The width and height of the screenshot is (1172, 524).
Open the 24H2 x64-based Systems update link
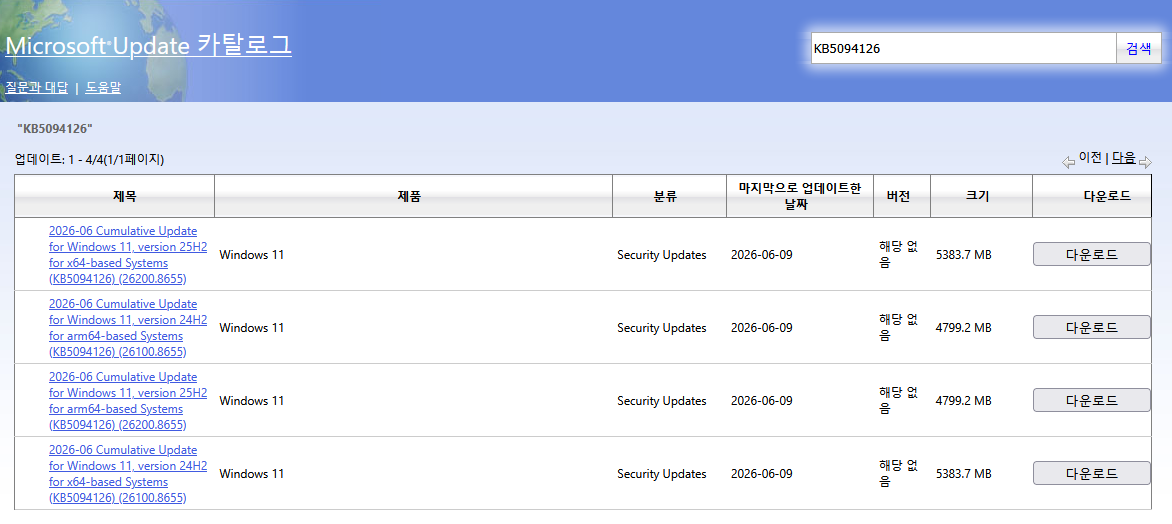[128, 474]
